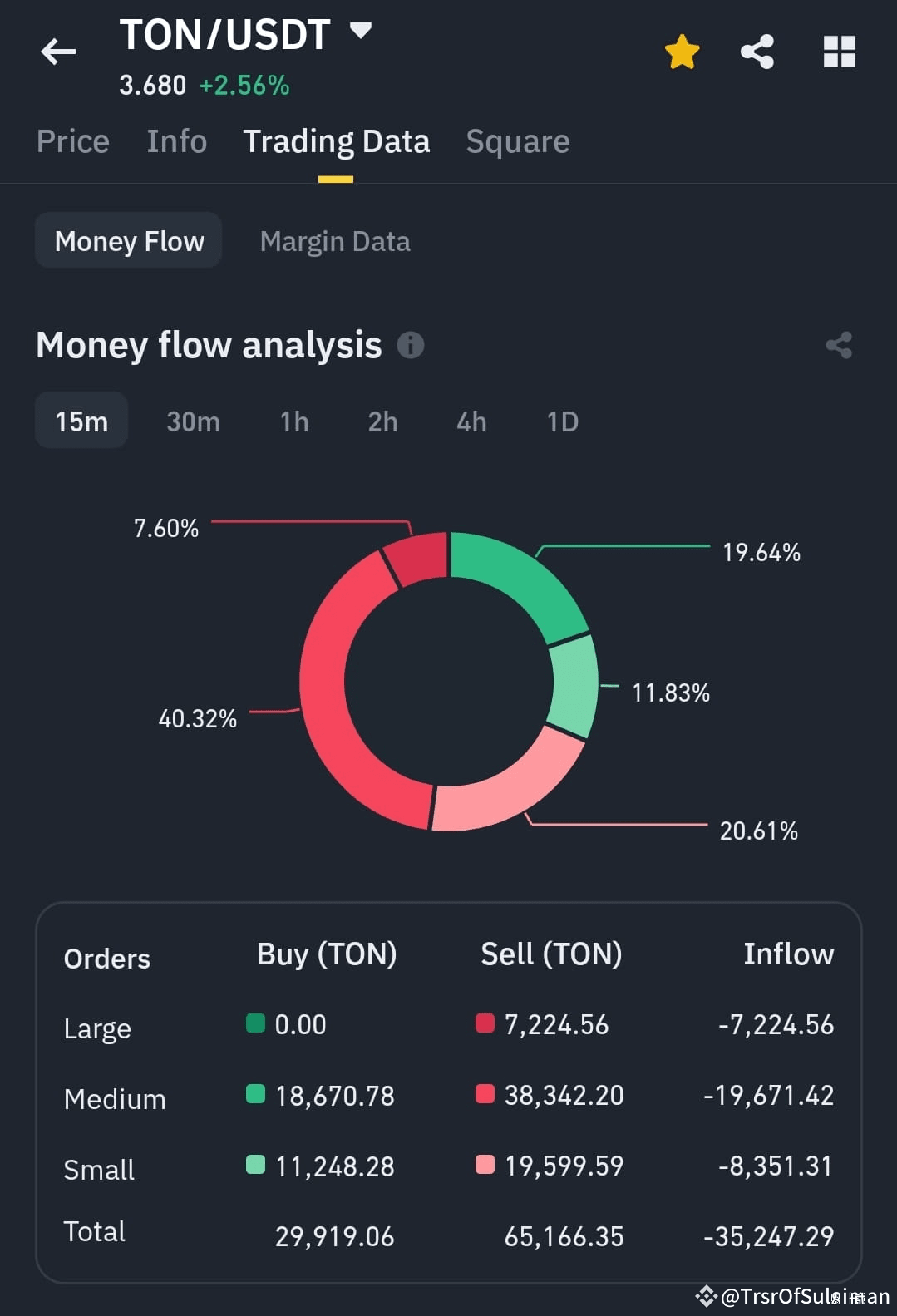Select the 4h time interval
897x1316 pixels.
click(471, 421)
